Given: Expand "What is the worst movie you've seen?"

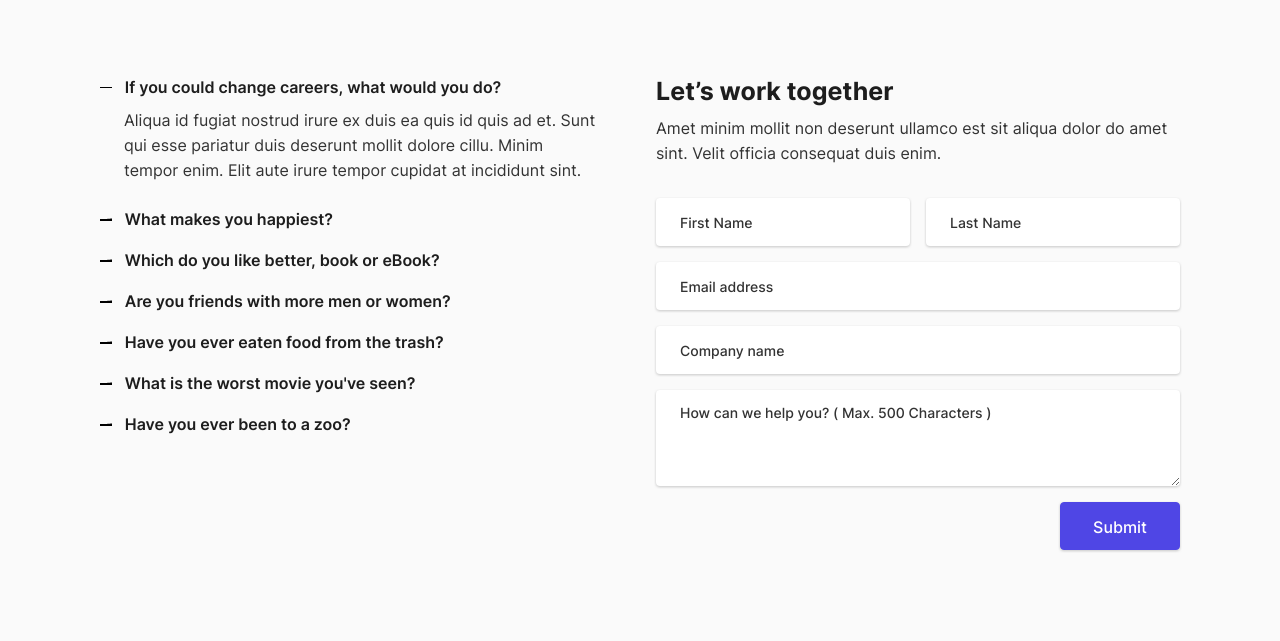Looking at the screenshot, I should 270,384.
